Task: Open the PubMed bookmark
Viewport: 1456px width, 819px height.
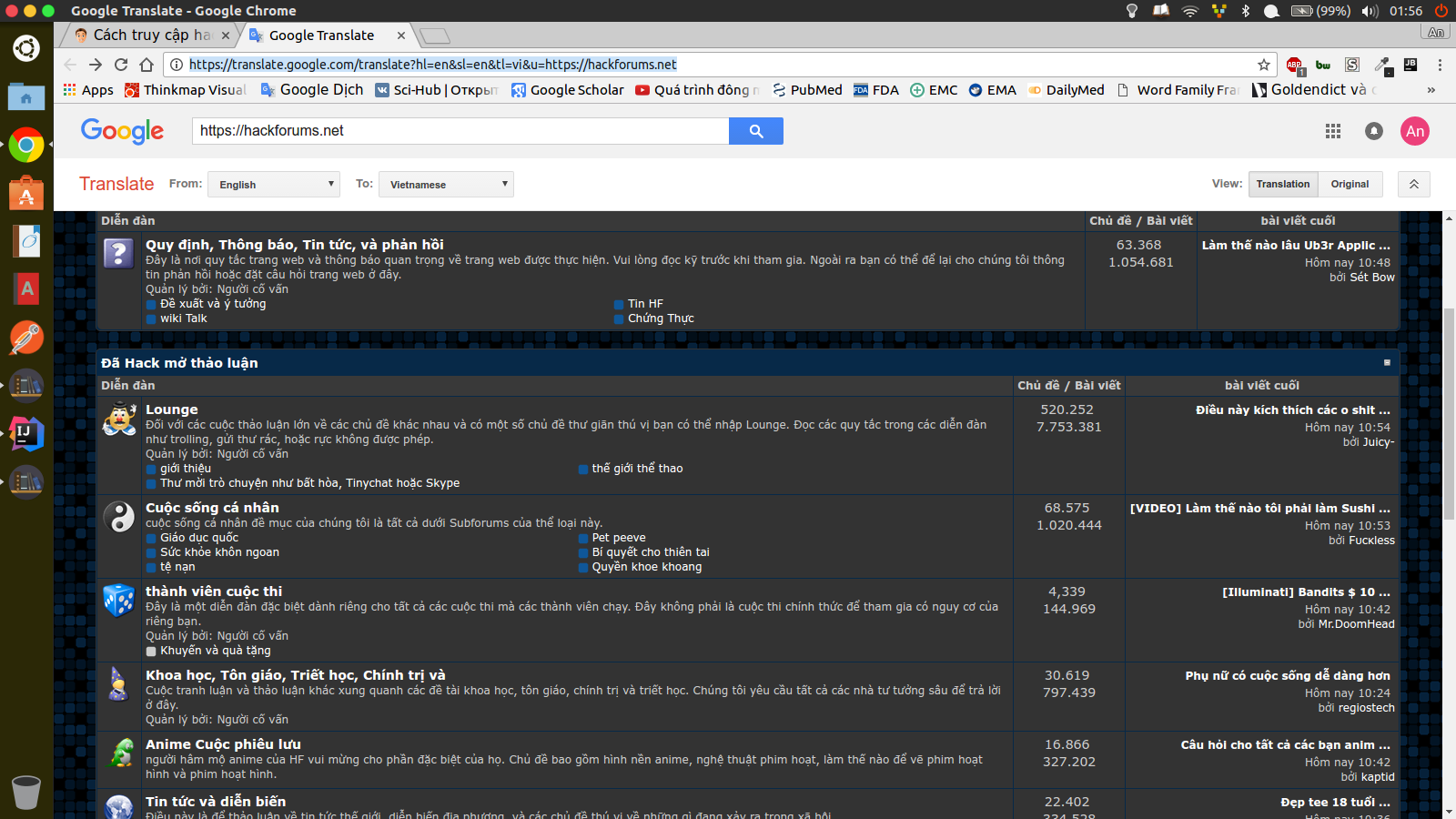Action: (807, 90)
